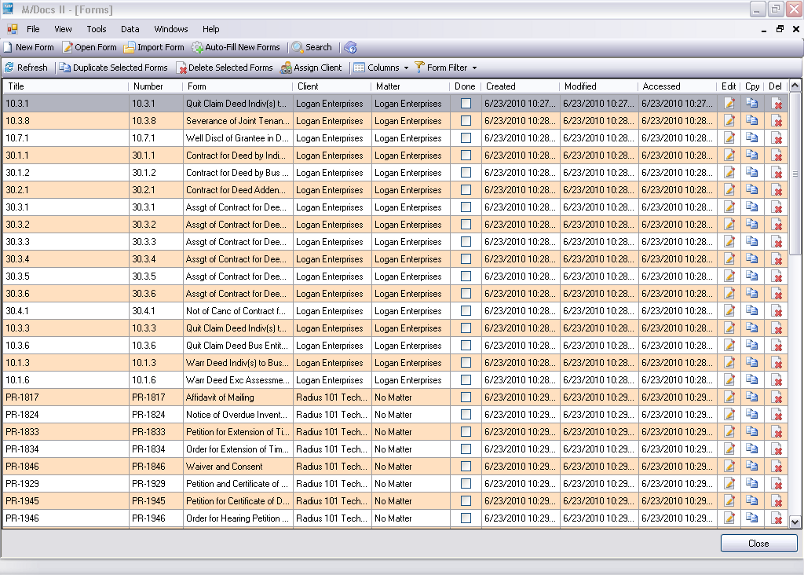This screenshot has width=804, height=575.
Task: Click edit icon for row 30.3.1
Action: point(729,207)
